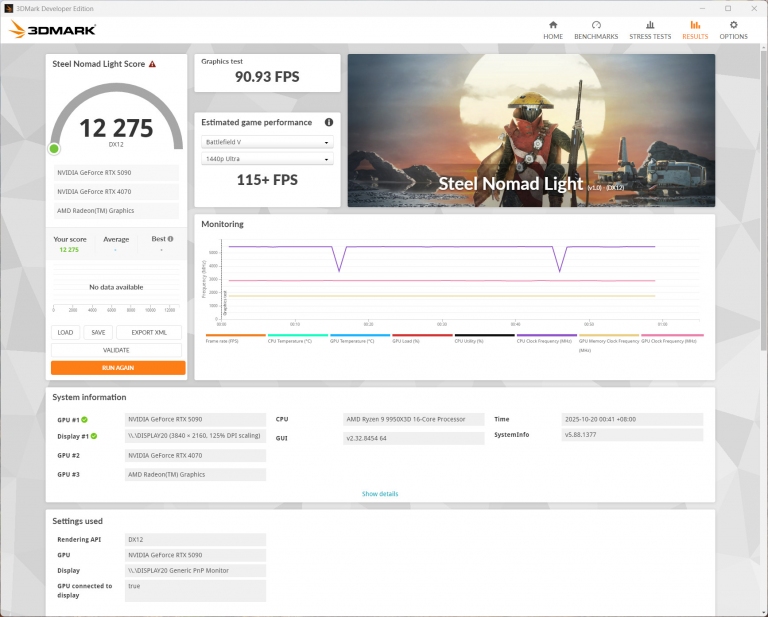Click the Export XML button
Viewport: 768px width, 617px height.
(x=149, y=333)
